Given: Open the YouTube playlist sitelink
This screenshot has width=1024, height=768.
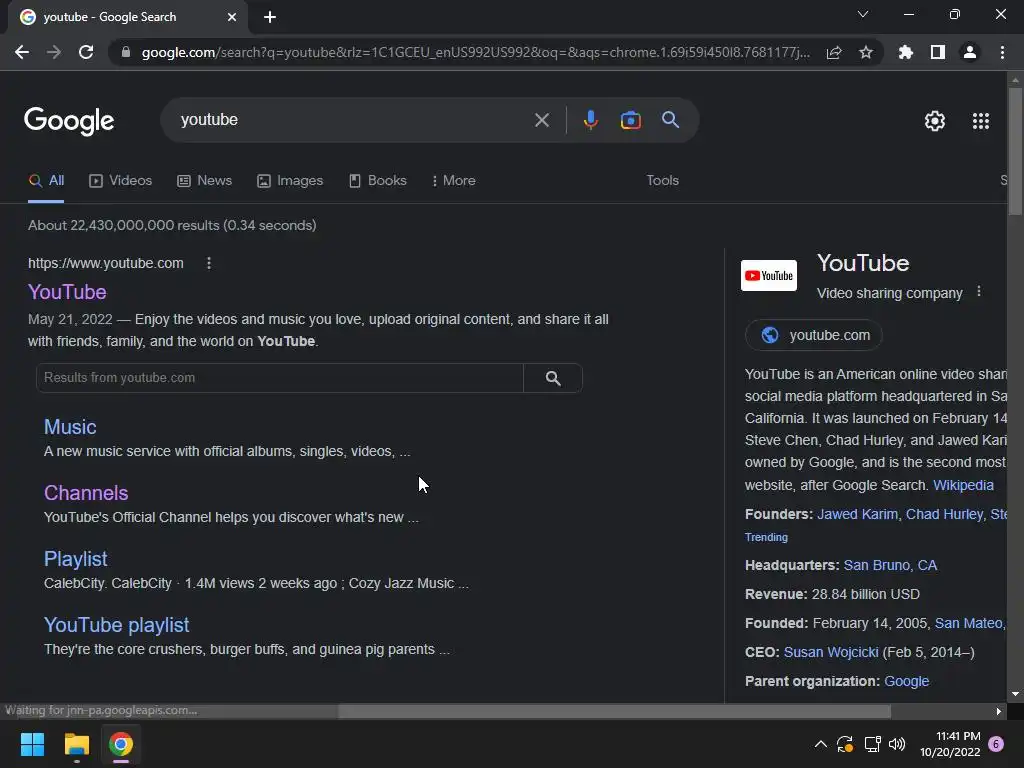Looking at the screenshot, I should coord(116,625).
